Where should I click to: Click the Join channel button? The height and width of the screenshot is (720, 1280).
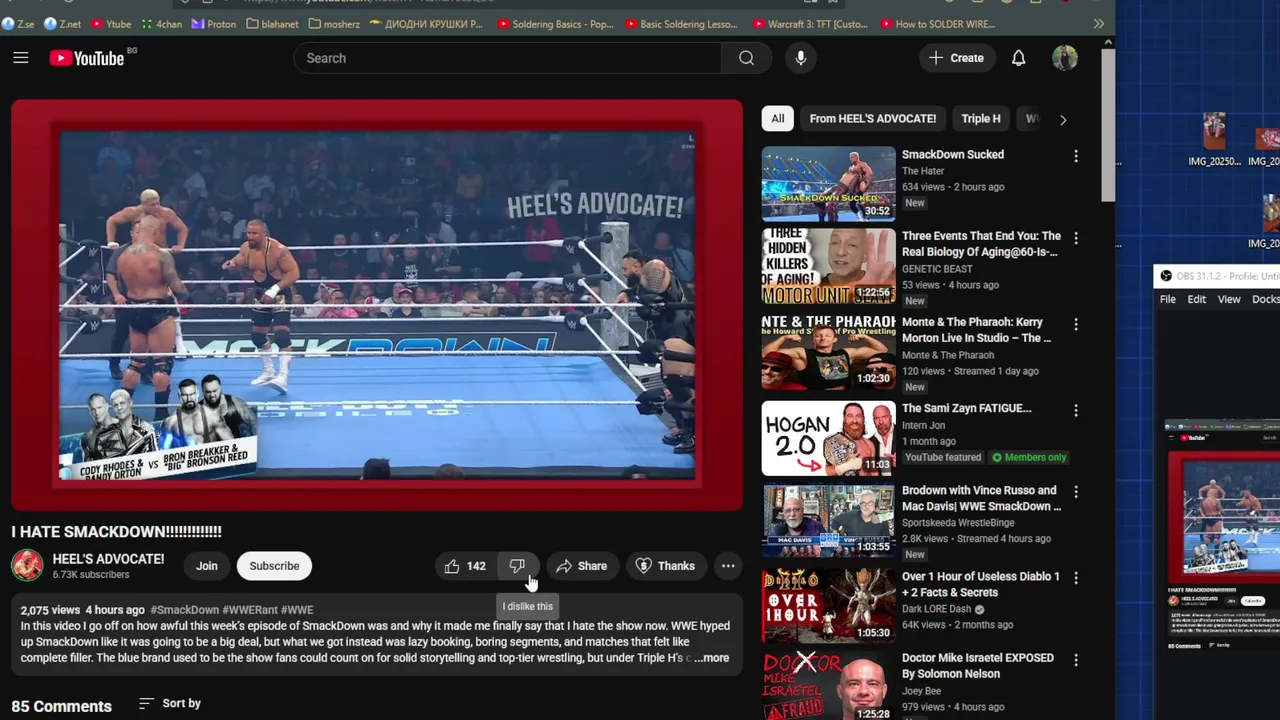pyautogui.click(x=207, y=566)
